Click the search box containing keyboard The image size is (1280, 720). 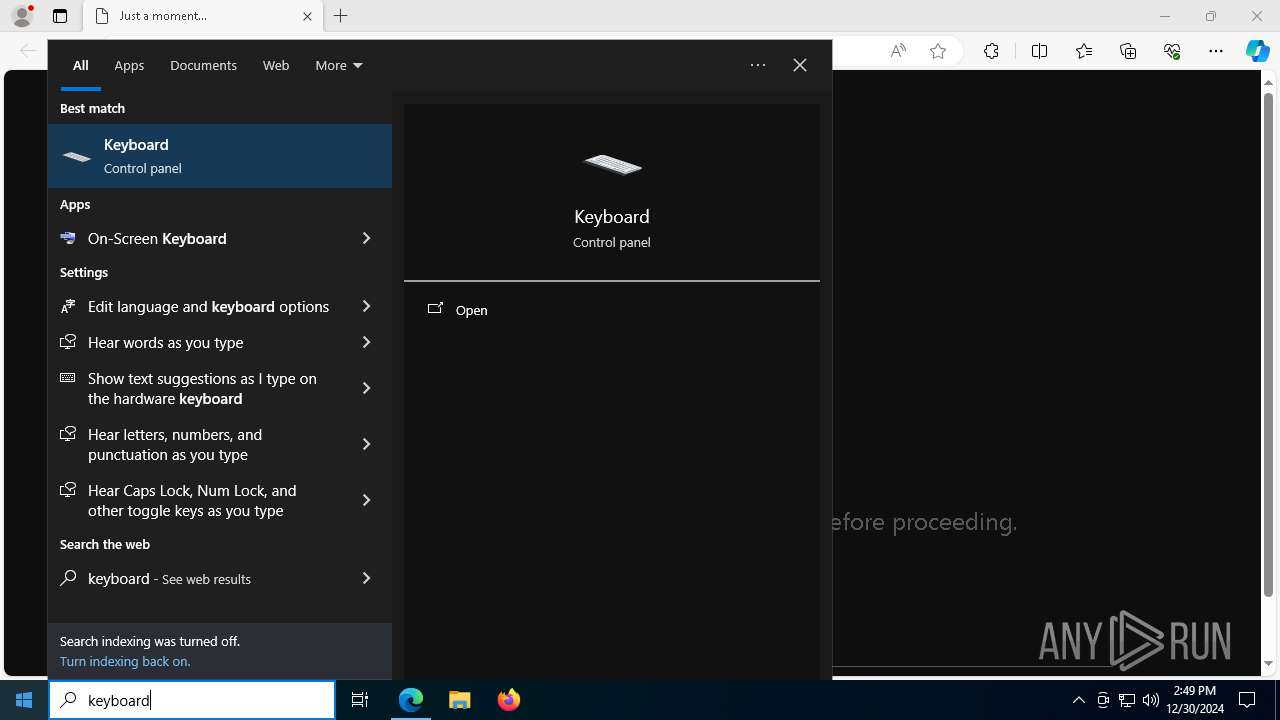pyautogui.click(x=192, y=700)
